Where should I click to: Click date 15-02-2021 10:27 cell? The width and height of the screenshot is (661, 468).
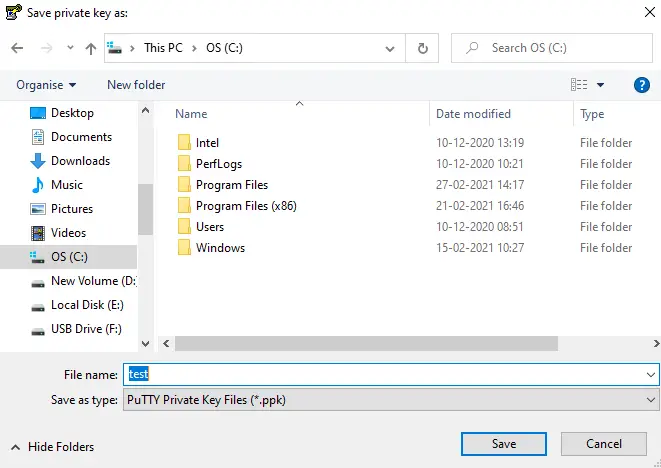point(480,248)
